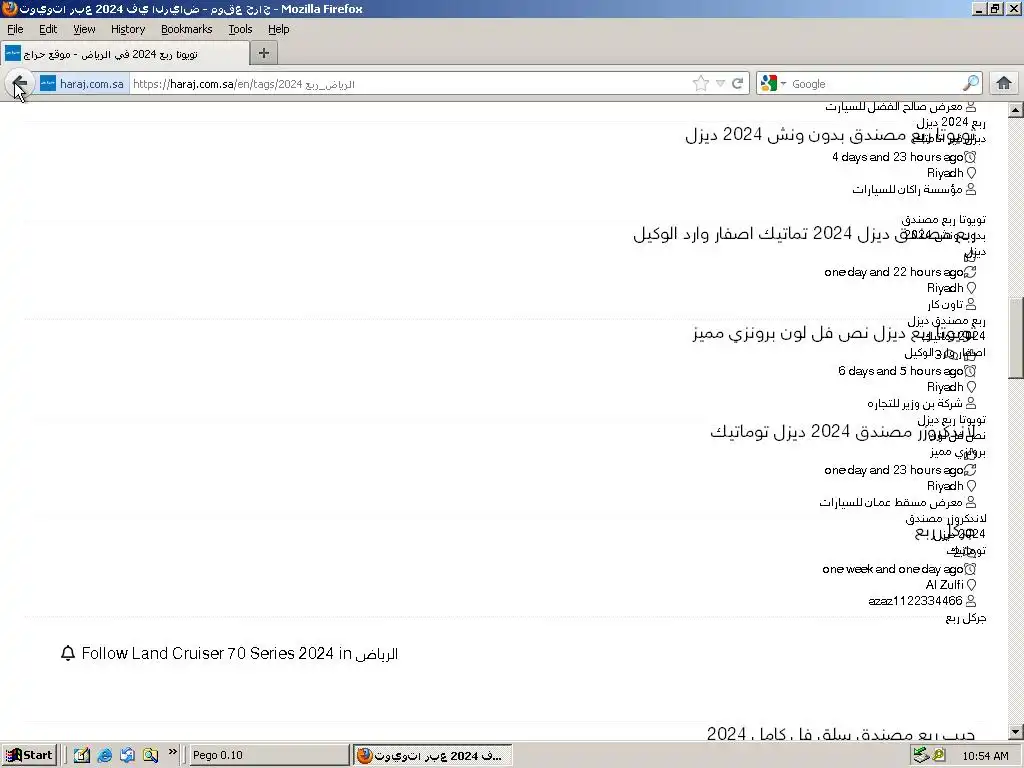Open seller معرض مسقط عمان للسيارات
1024x768 pixels.
(x=891, y=502)
